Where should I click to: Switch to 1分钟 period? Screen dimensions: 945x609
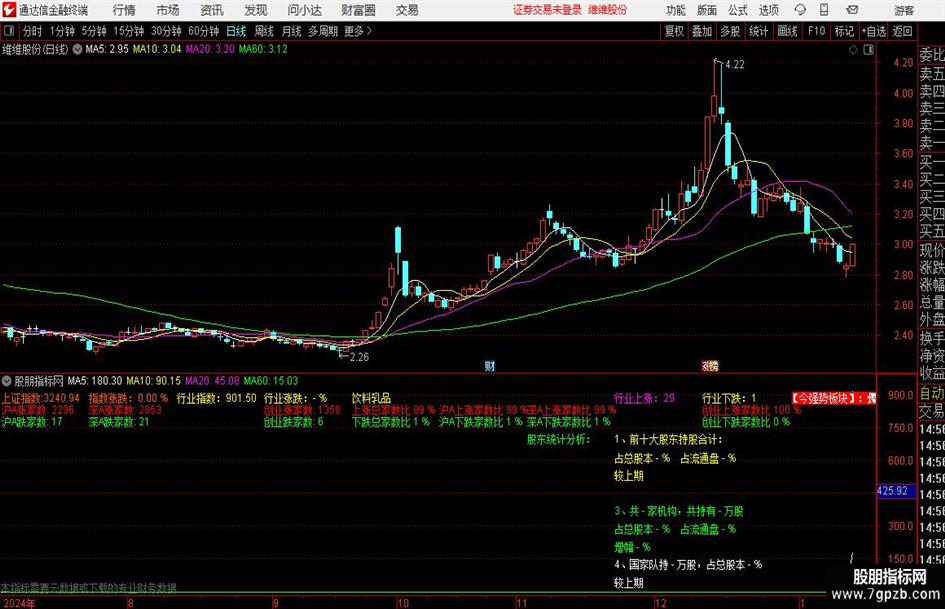point(62,31)
